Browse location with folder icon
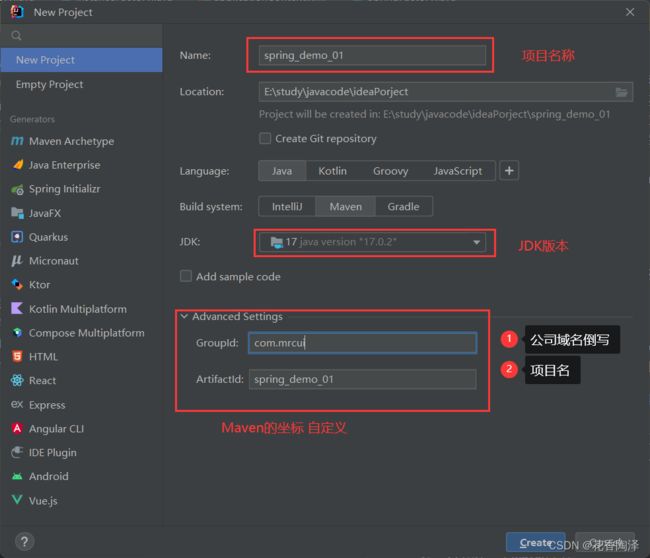This screenshot has height=558, width=650. (x=621, y=92)
